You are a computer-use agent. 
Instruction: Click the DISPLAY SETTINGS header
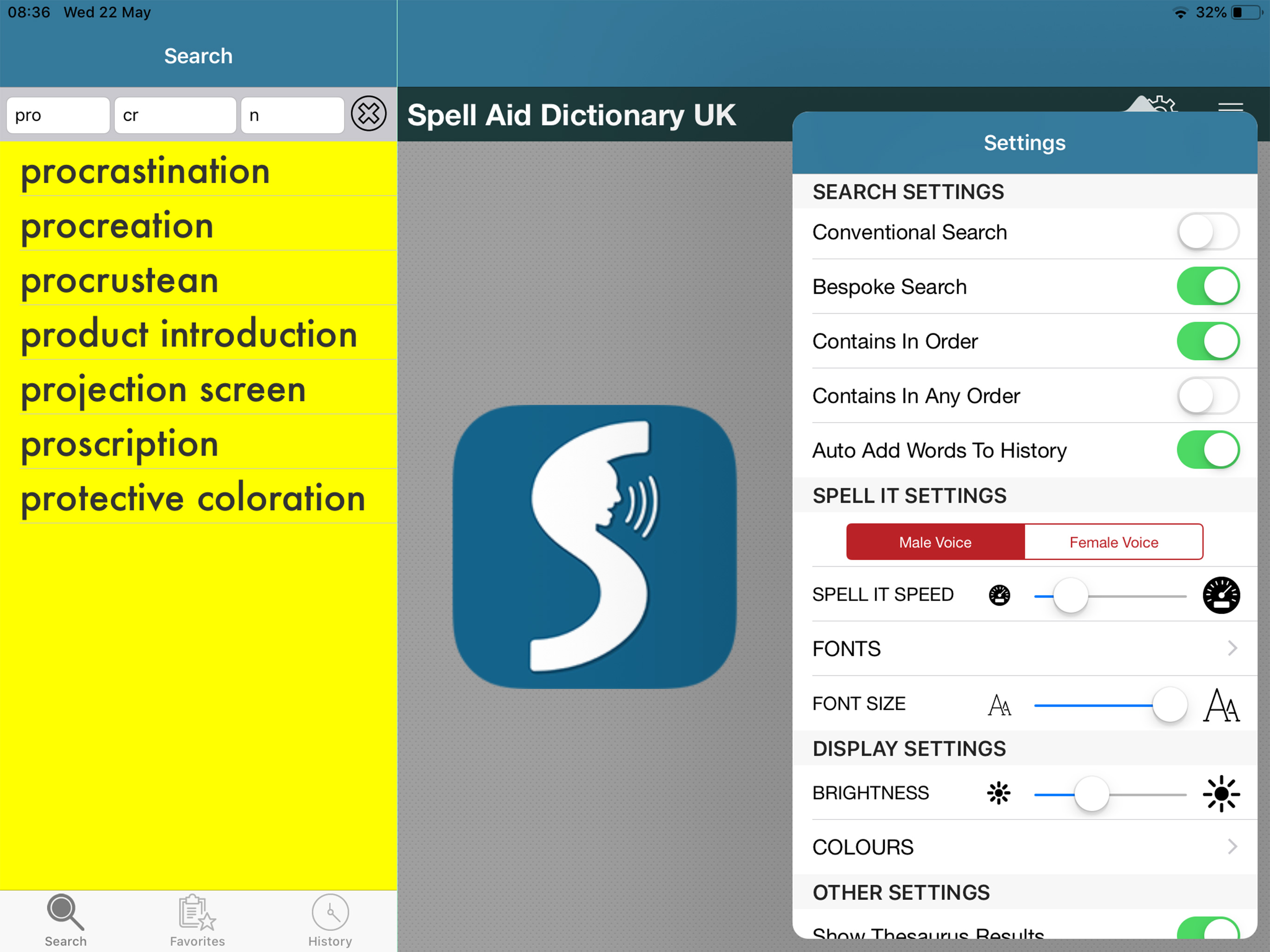pos(909,749)
